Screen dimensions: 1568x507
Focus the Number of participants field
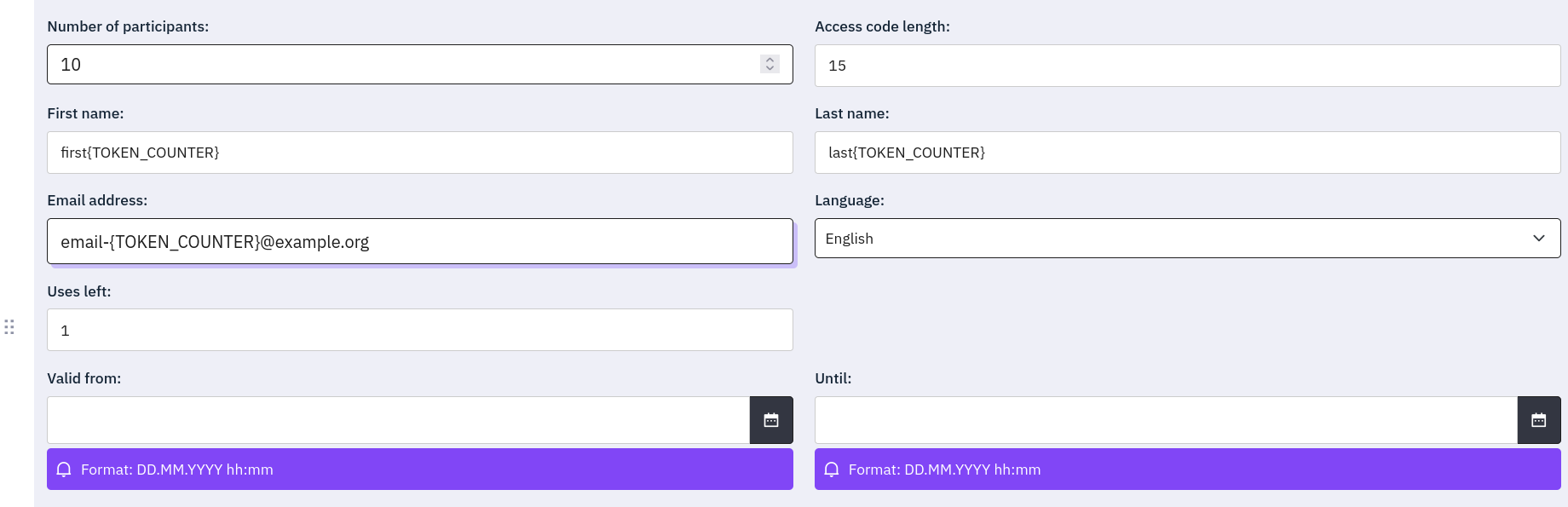[x=402, y=65]
